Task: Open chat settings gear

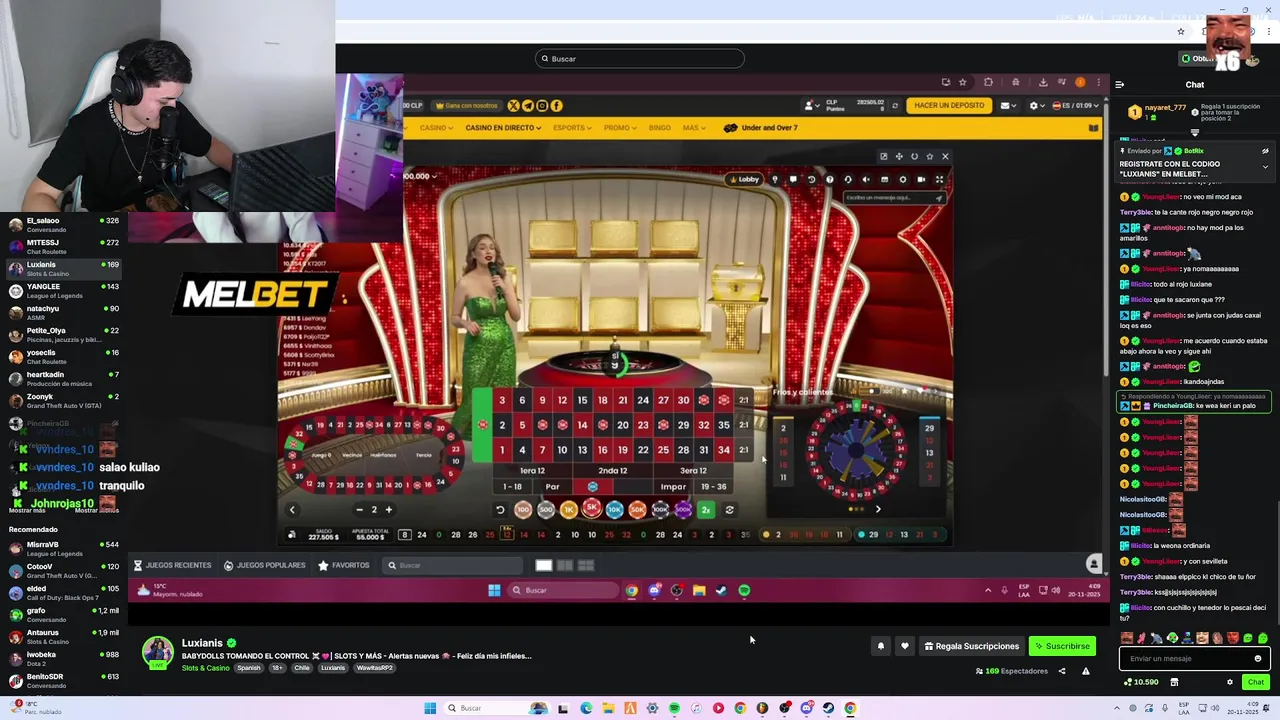Action: click(1230, 682)
